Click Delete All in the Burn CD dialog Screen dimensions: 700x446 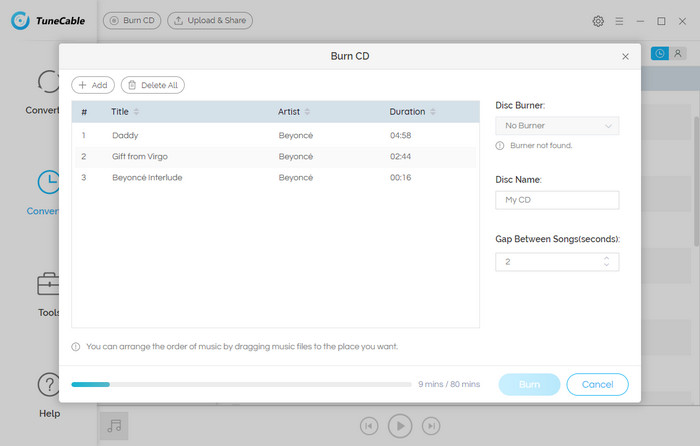coord(153,85)
